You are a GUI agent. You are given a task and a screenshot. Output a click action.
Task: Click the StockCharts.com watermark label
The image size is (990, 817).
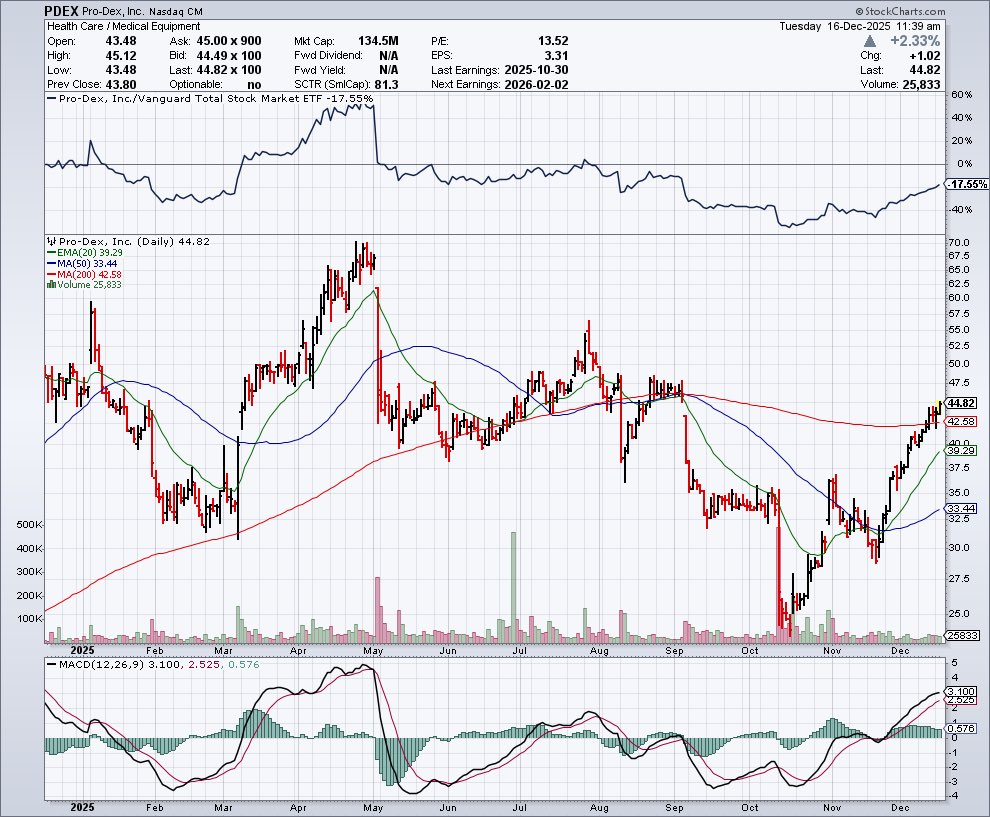901,11
